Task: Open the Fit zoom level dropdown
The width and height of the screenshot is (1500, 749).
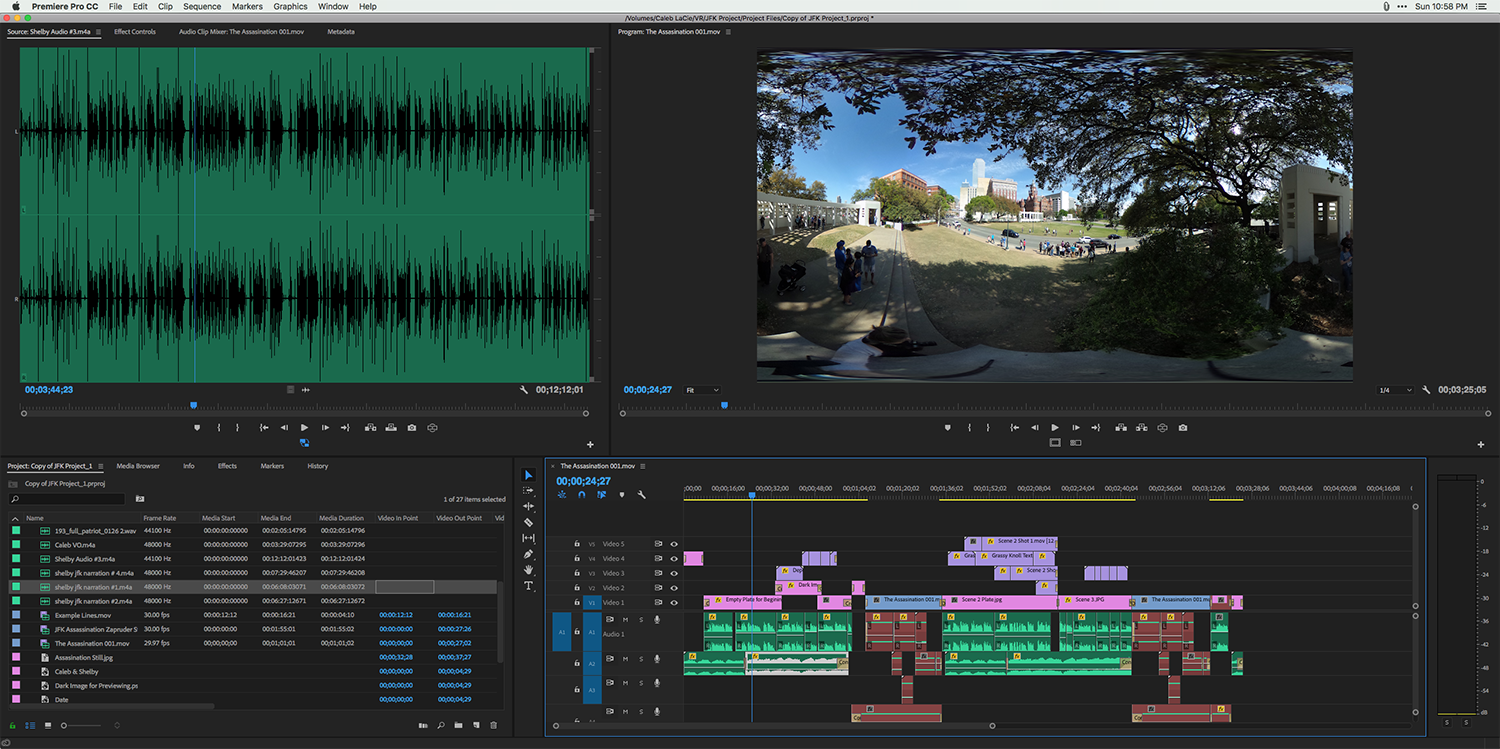Action: point(703,390)
